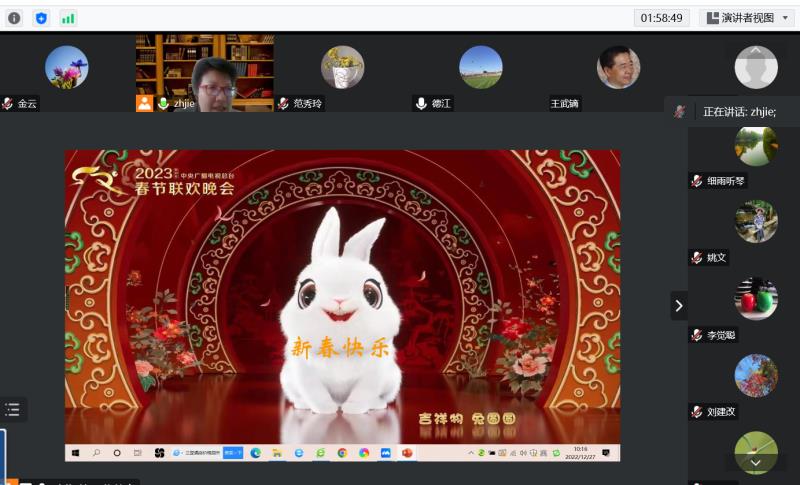The image size is (800, 485).
Task: Check the green network signal icon
Action: click(68, 18)
